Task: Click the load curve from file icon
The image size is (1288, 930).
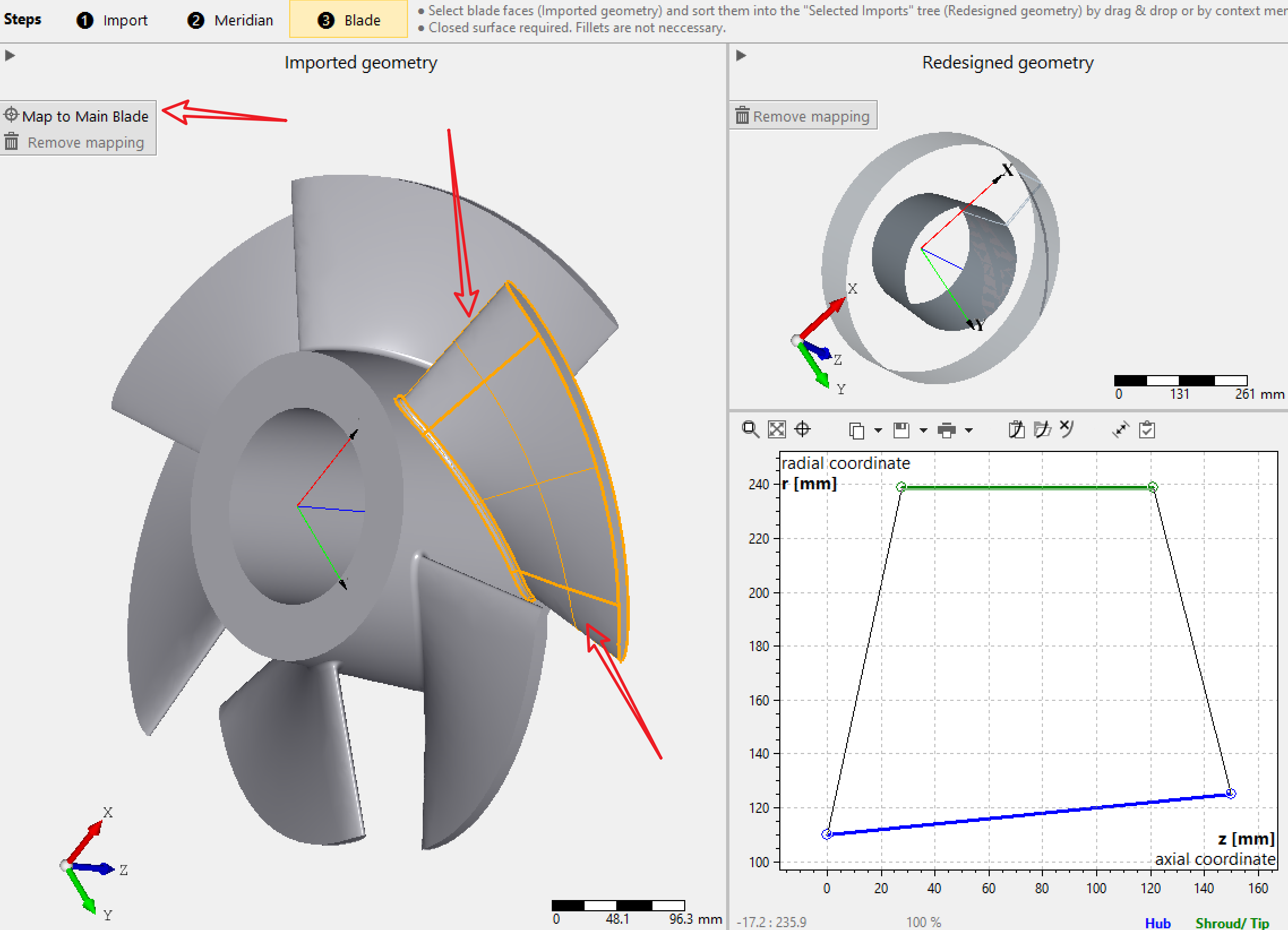Action: coord(1042,430)
